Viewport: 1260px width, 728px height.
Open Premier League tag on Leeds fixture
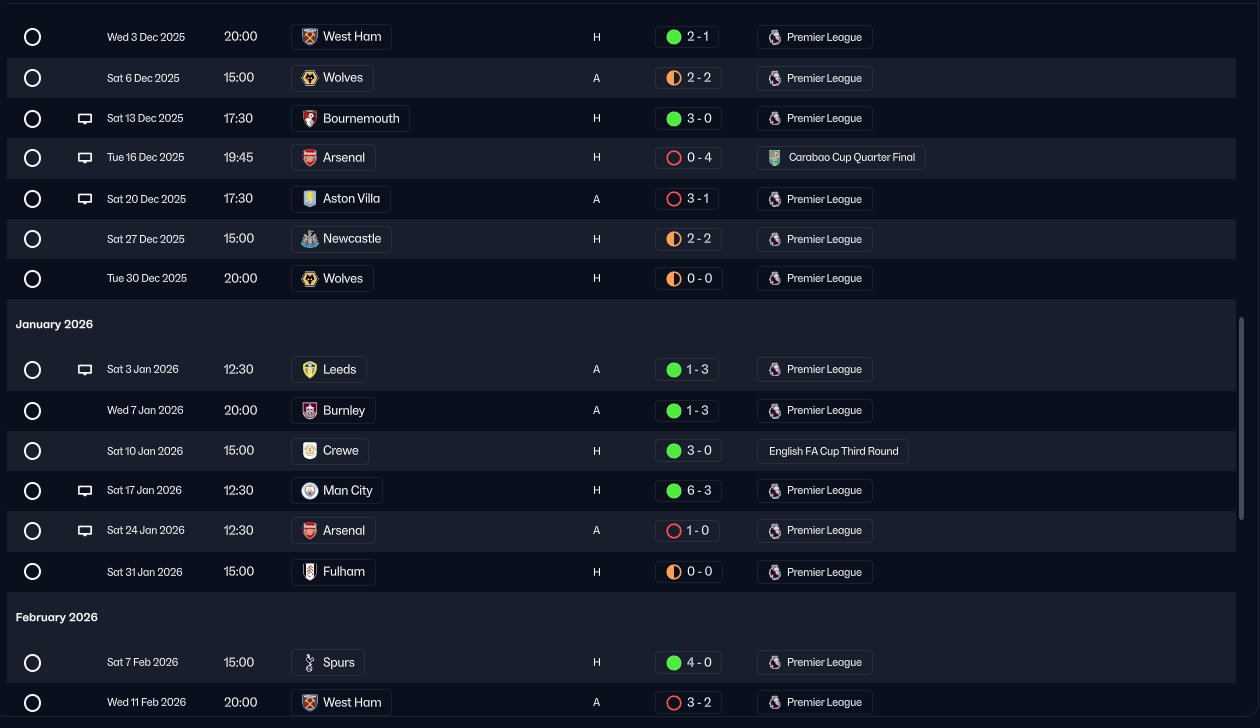coord(815,370)
